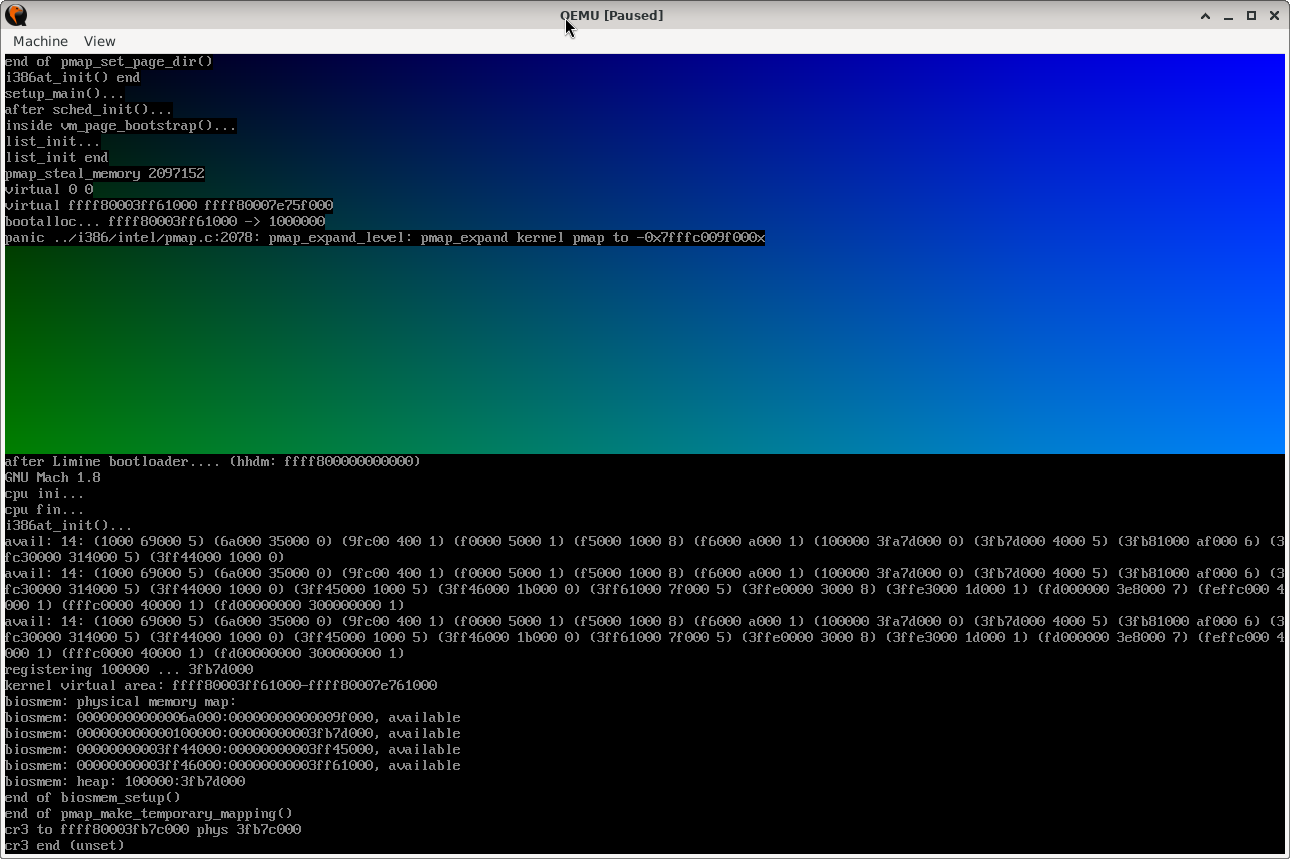The height and width of the screenshot is (859, 1290).
Task: Click the pmap_expand_level panic message line
Action: [x=385, y=237]
